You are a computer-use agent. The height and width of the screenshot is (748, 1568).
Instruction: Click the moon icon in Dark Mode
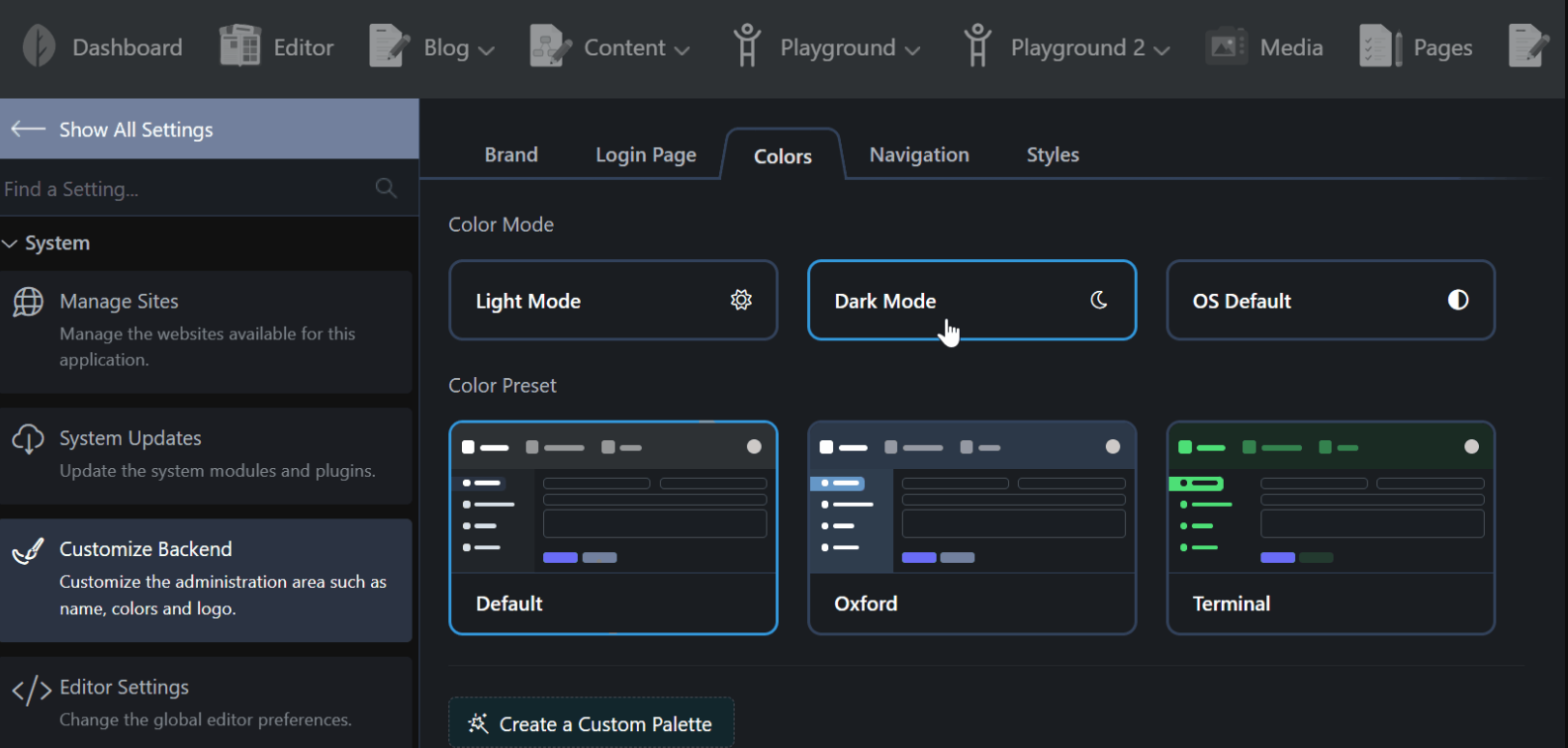(x=1099, y=300)
